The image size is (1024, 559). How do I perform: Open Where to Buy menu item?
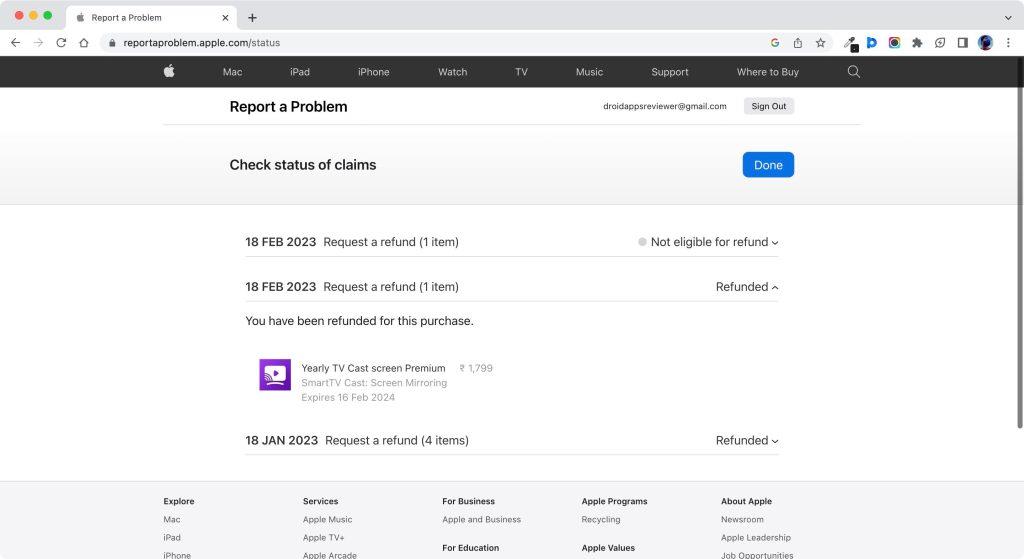[x=768, y=72]
